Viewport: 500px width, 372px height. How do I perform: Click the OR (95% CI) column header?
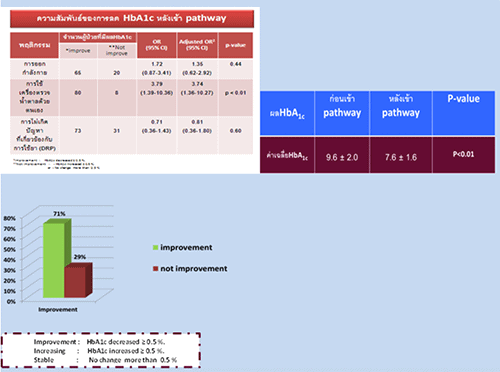click(x=157, y=45)
